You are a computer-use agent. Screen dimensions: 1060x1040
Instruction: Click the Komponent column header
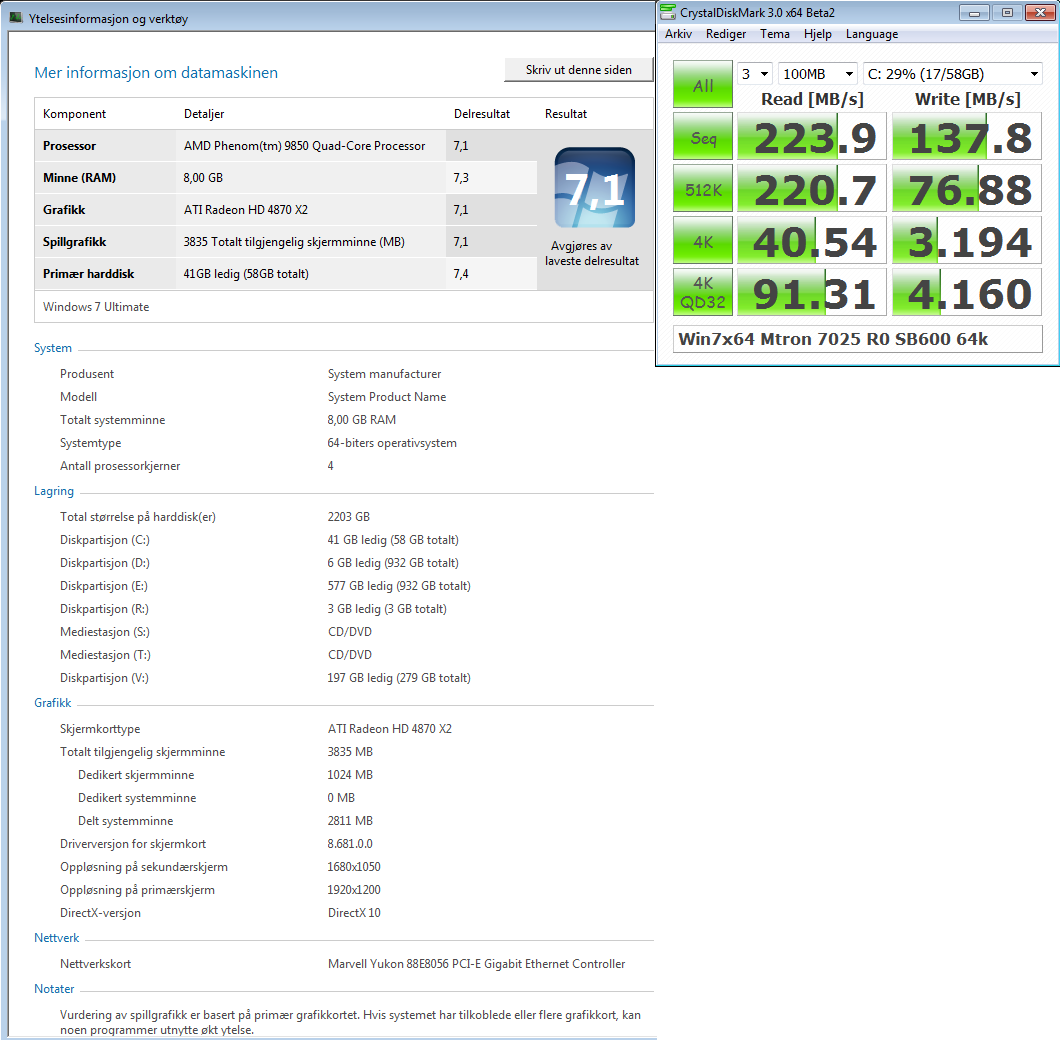click(x=74, y=114)
